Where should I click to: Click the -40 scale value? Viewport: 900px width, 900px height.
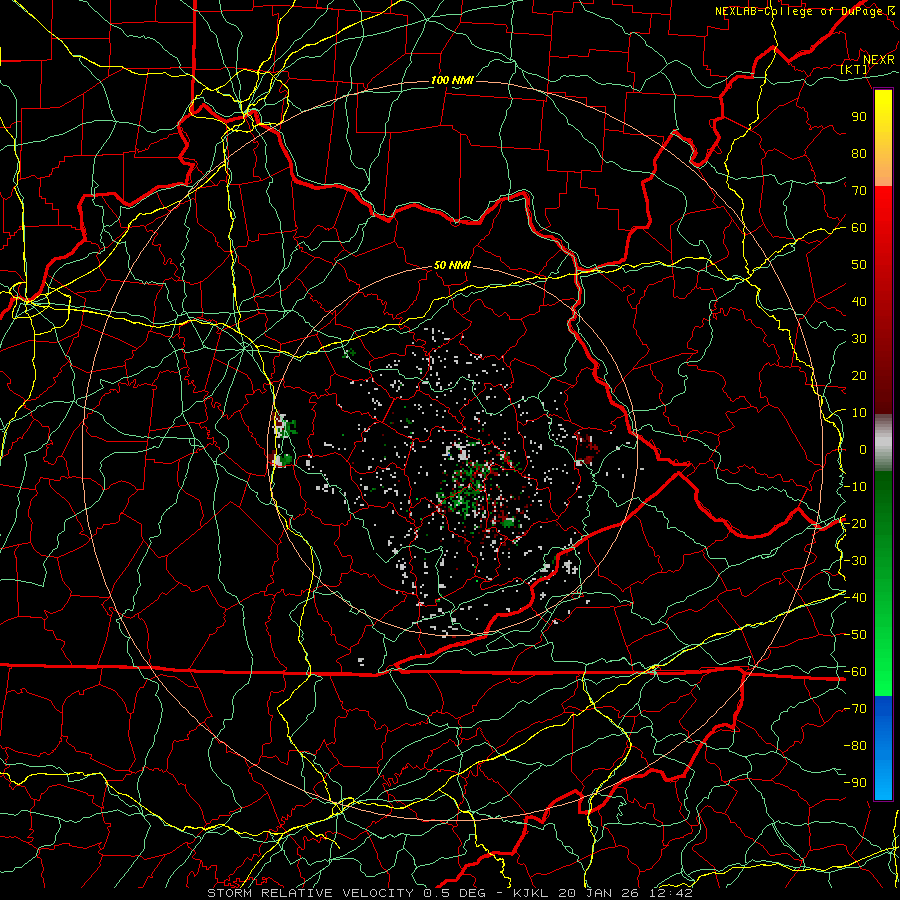click(x=855, y=598)
